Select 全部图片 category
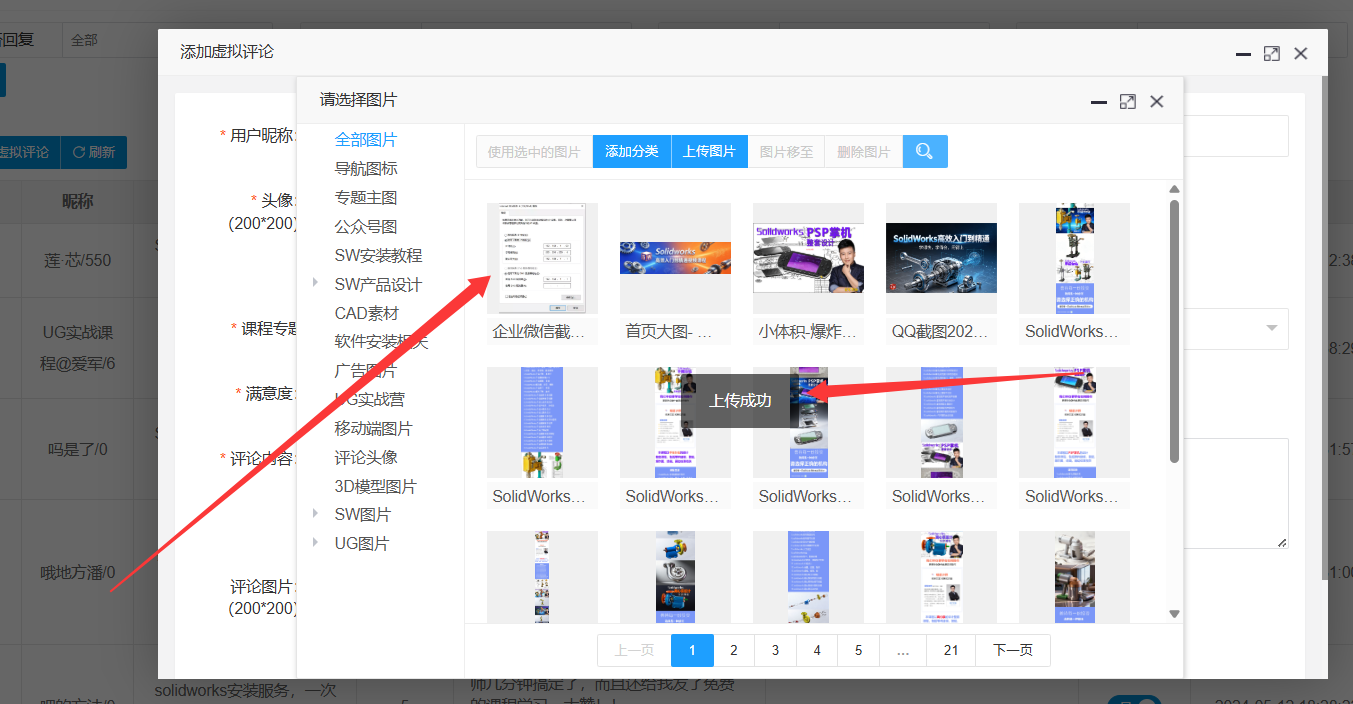The height and width of the screenshot is (704, 1353). pyautogui.click(x=366, y=139)
